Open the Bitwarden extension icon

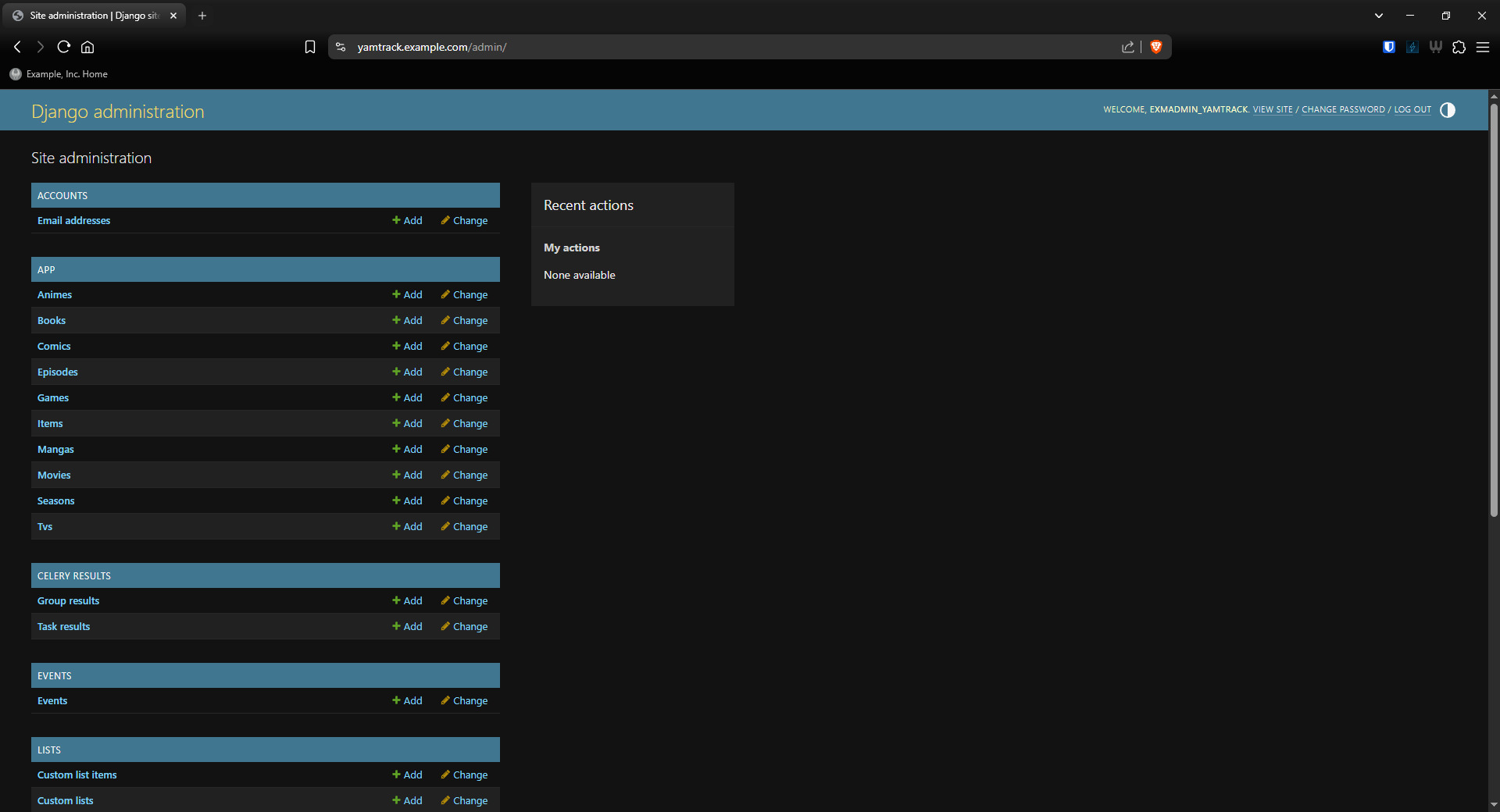click(1388, 47)
